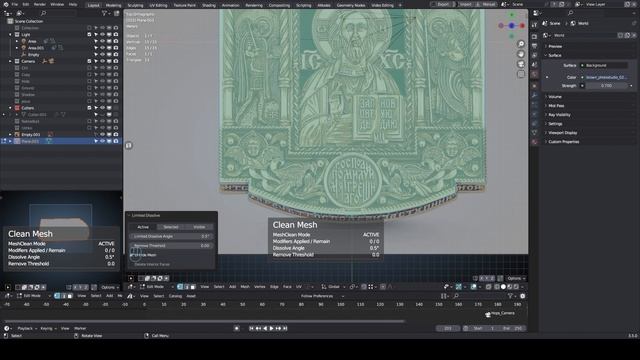Open Output properties tab icon

click(x=534, y=46)
